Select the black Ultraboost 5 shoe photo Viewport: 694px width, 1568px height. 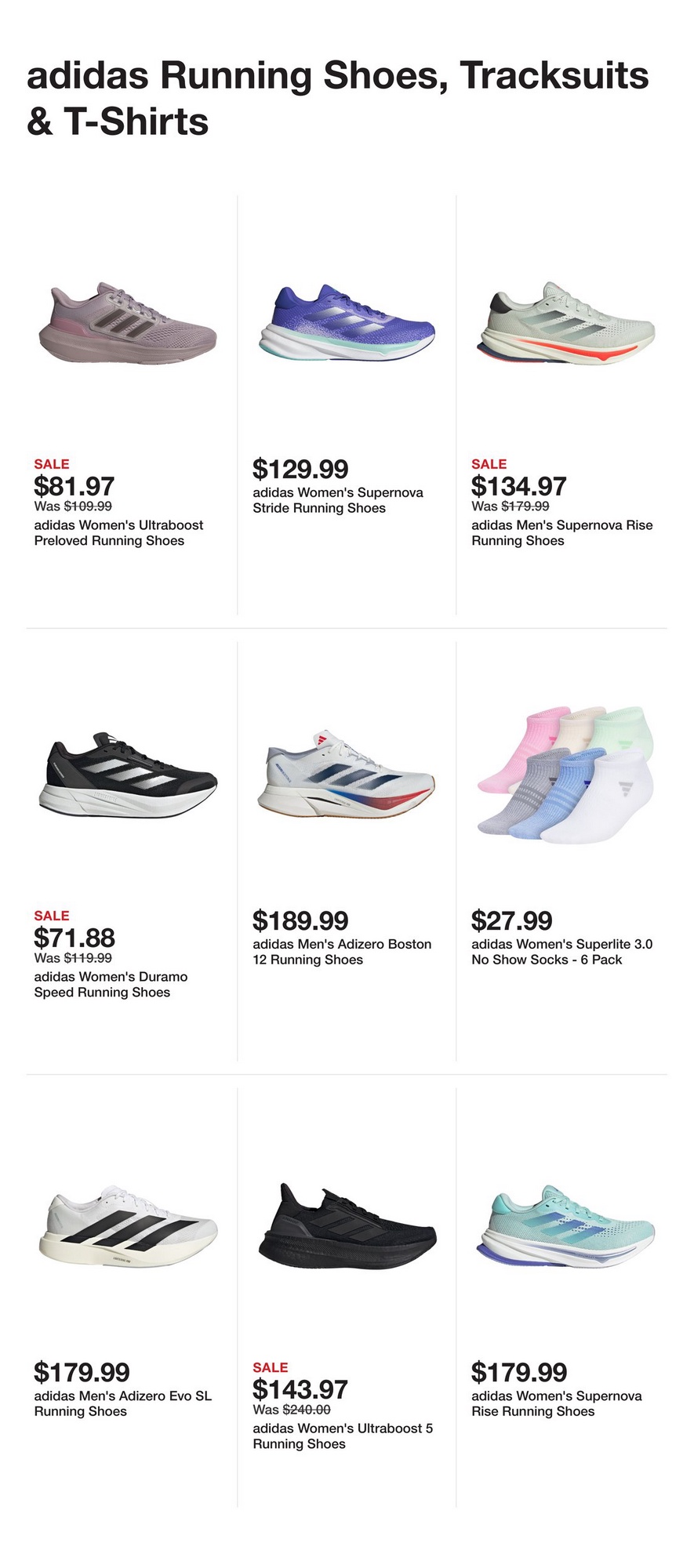tap(347, 1226)
